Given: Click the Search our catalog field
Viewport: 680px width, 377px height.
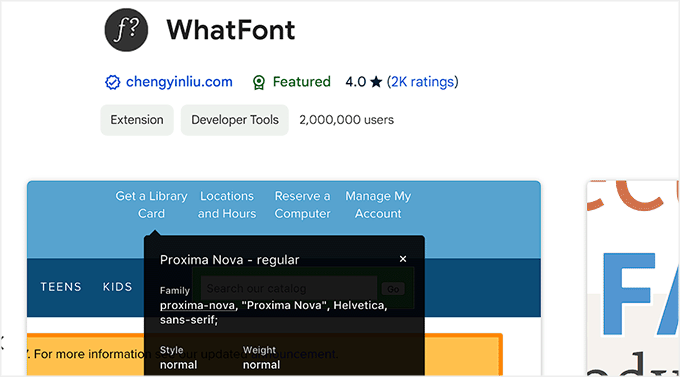Looking at the screenshot, I should click(288, 288).
